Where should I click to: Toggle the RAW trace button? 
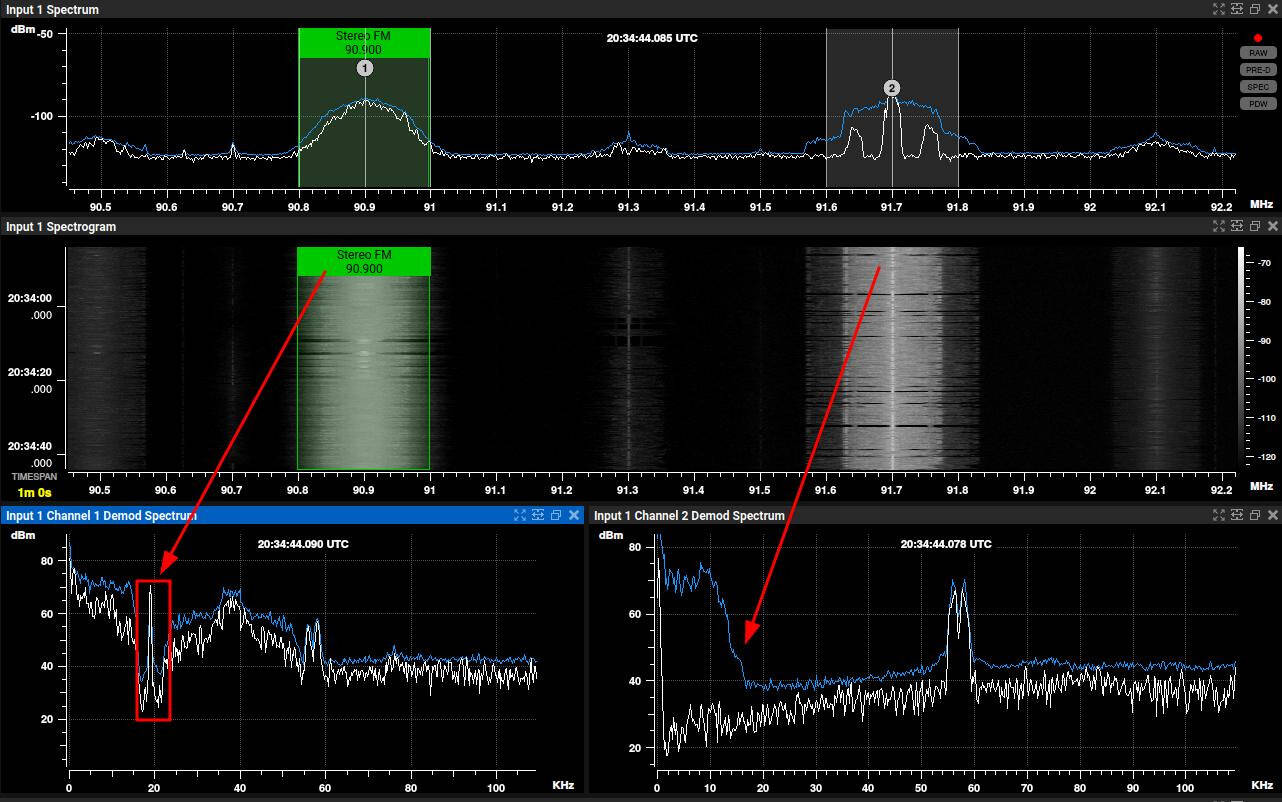tap(1257, 53)
